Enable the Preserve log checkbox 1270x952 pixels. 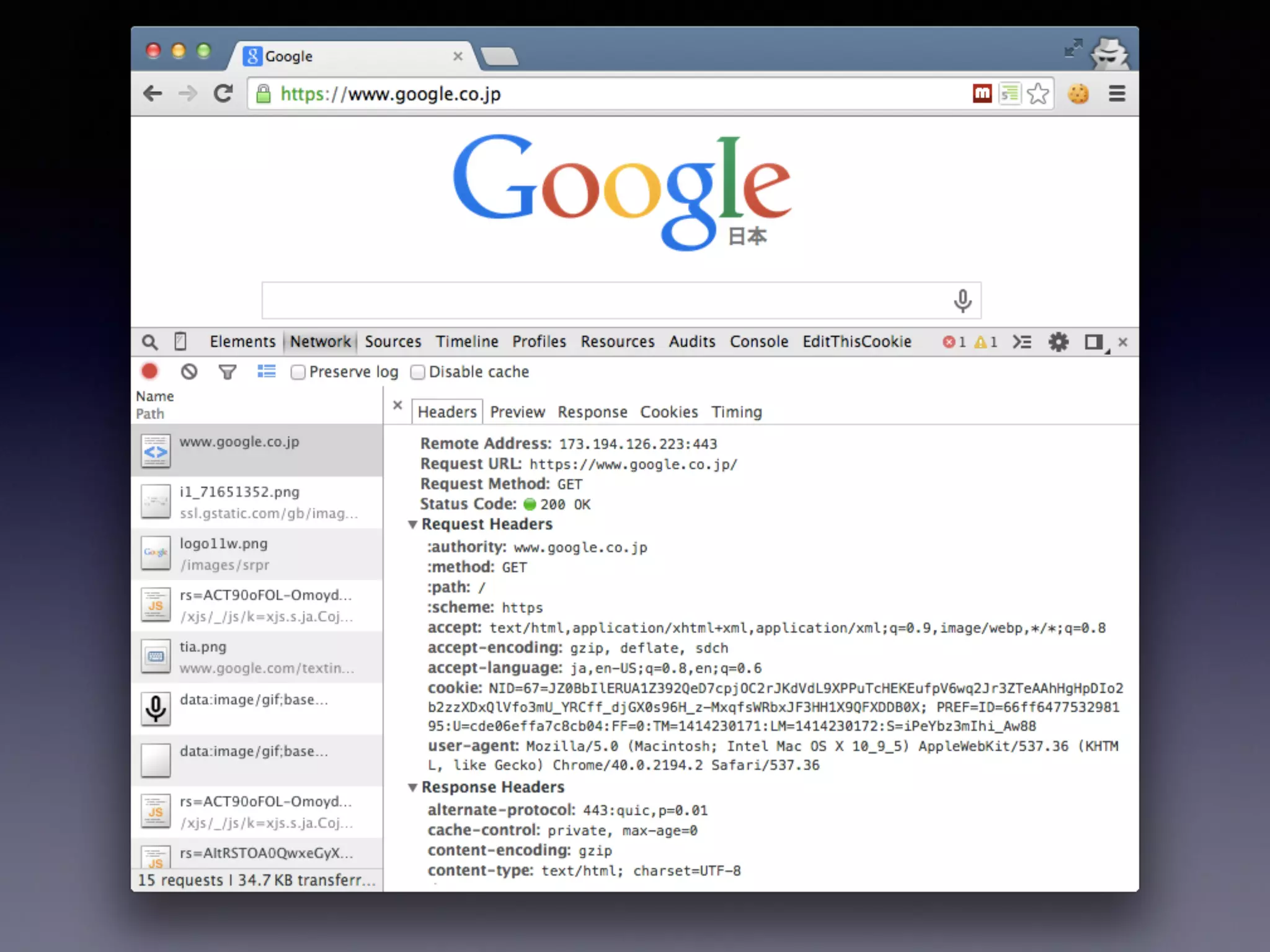[x=298, y=372]
